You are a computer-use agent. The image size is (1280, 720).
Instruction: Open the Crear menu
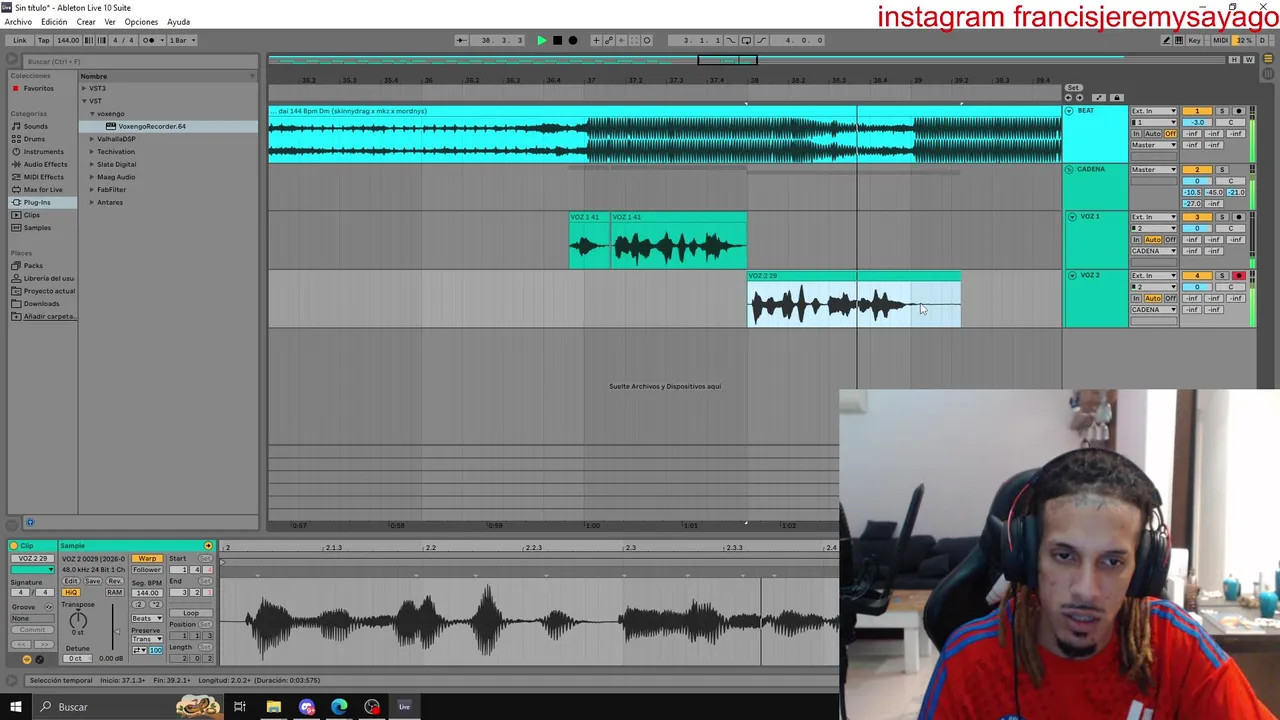(86, 22)
